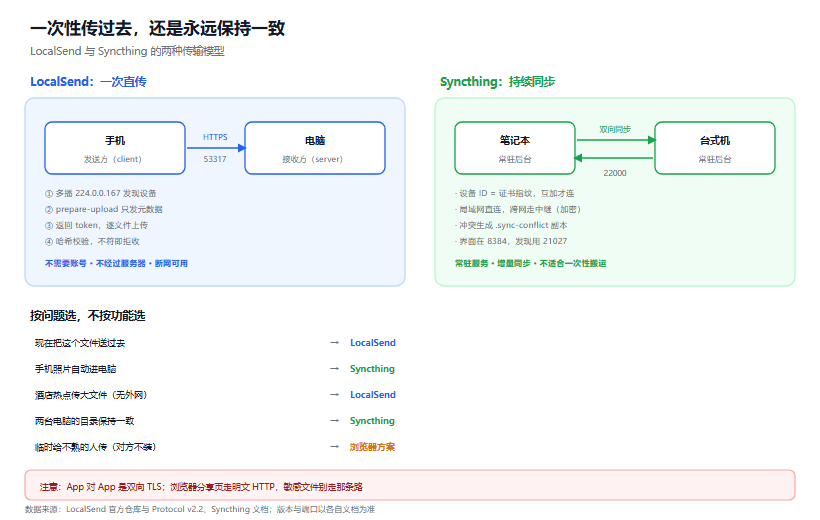
Task: Click the 电脑 接收方 (server) box
Action: click(315, 148)
